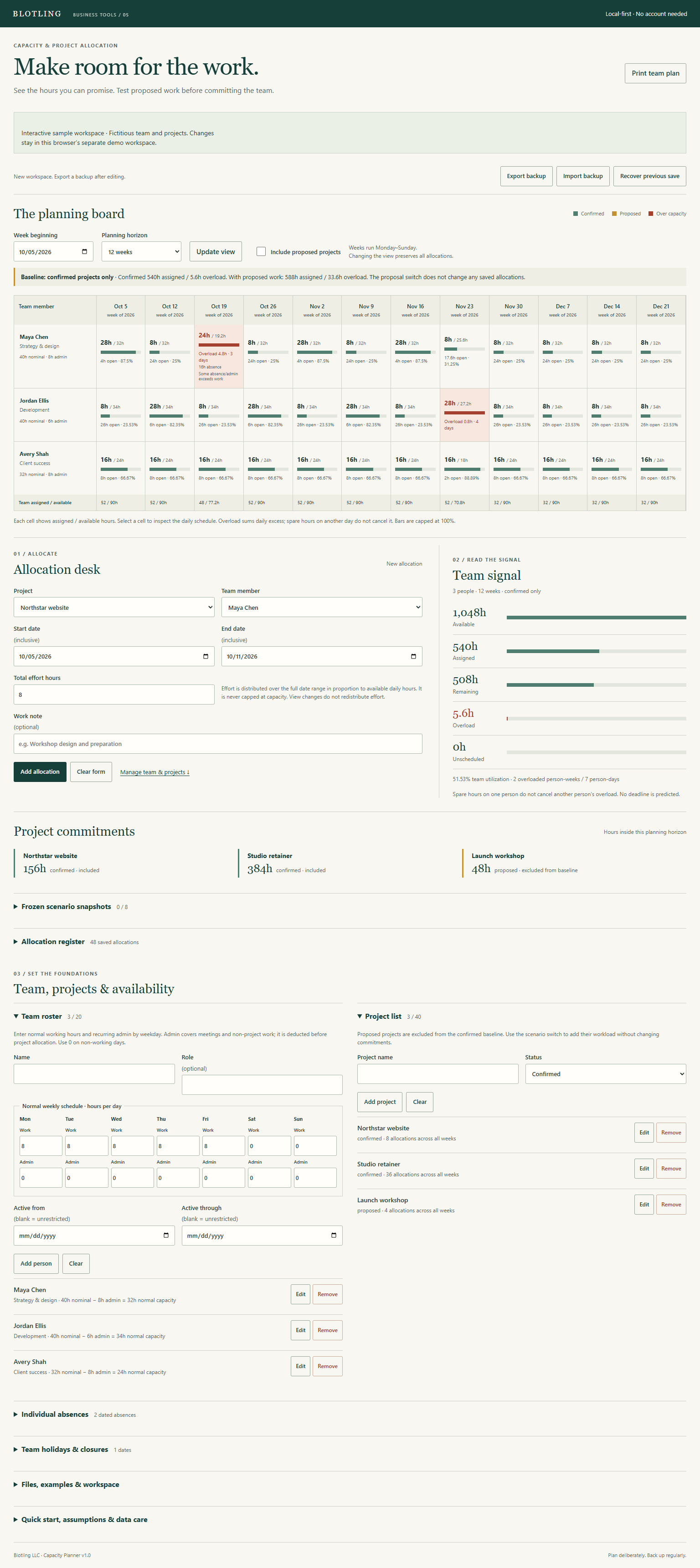The image size is (700, 1568).
Task: Focus Saturday Admin hours field
Action: pos(269,1178)
